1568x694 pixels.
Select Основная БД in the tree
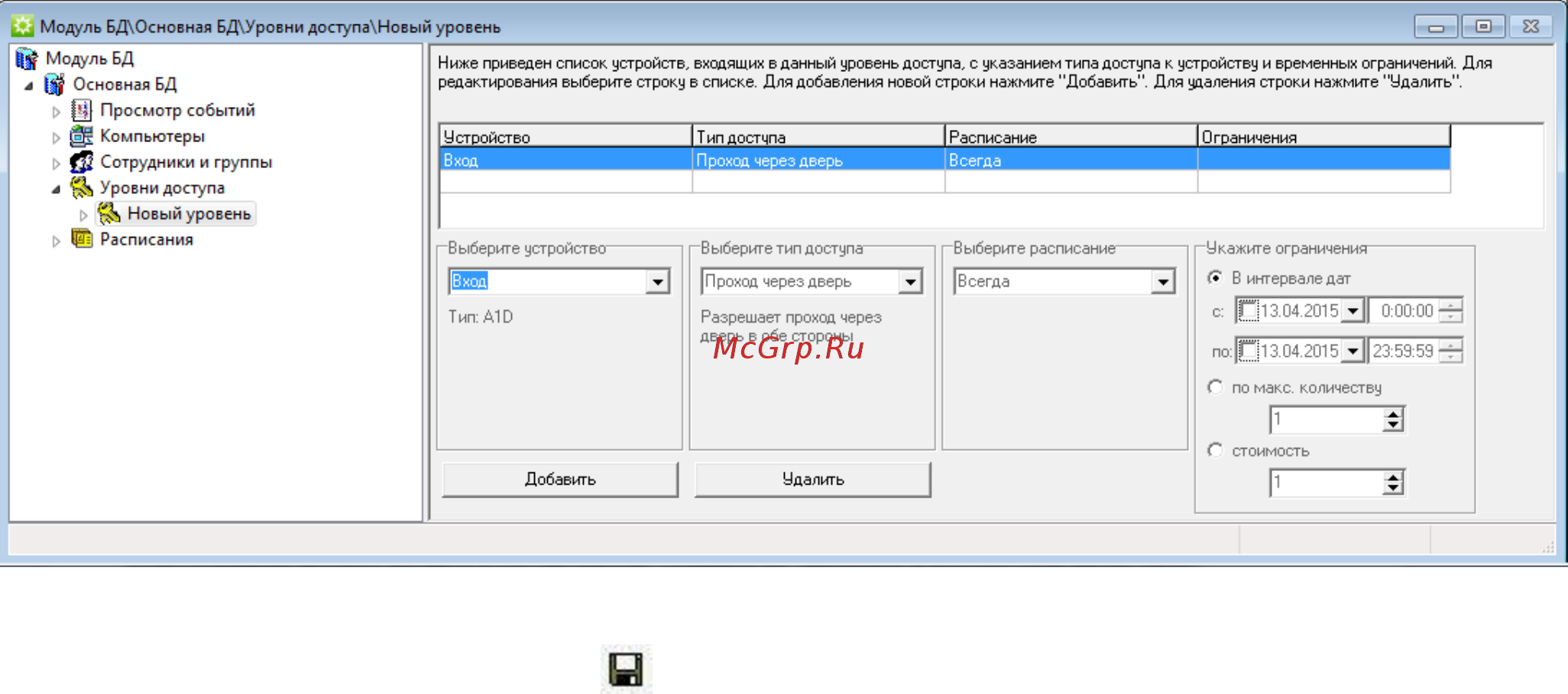125,84
